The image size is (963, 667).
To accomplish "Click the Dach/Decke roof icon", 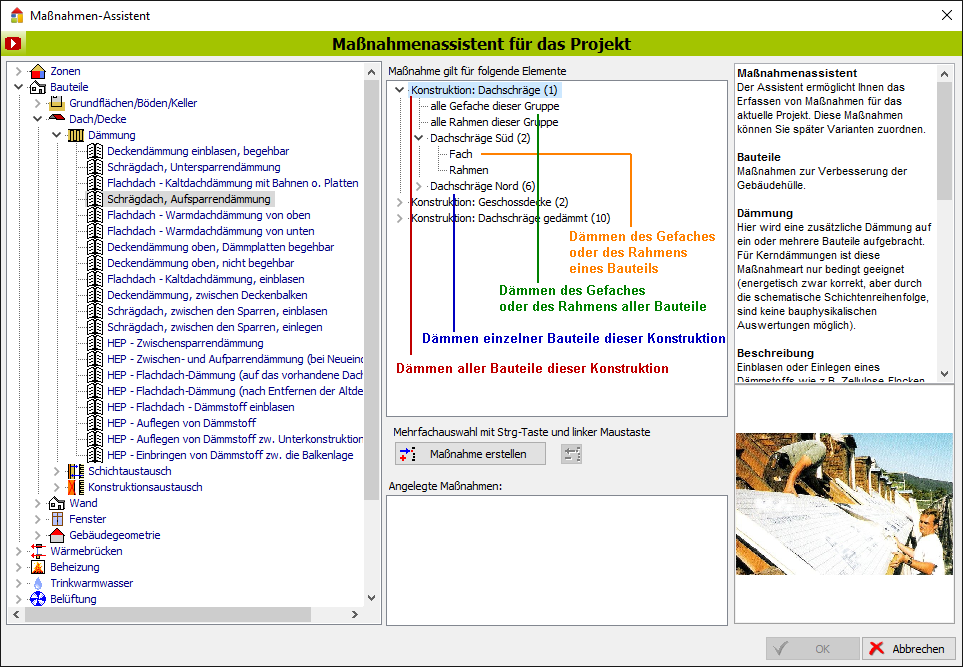I will tap(57, 119).
